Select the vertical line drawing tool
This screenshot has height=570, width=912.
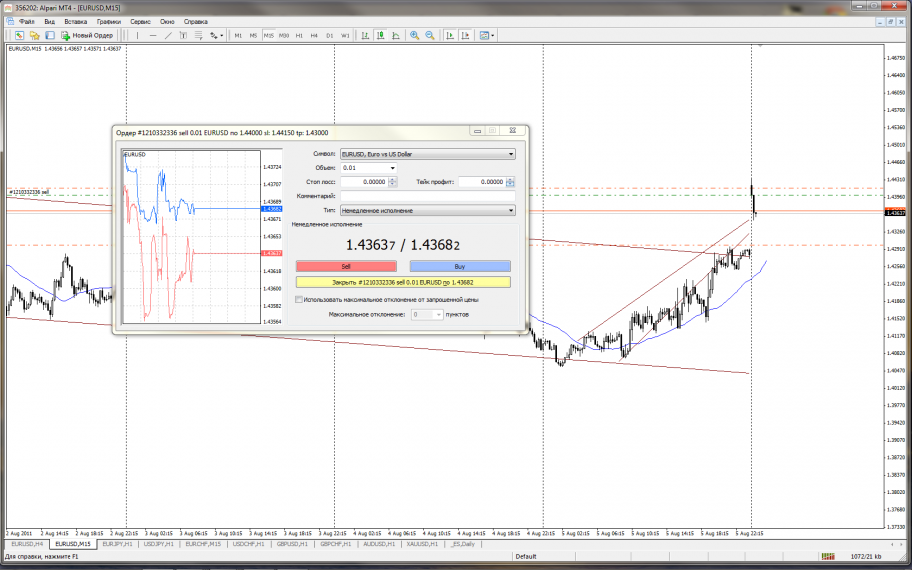coord(138,35)
